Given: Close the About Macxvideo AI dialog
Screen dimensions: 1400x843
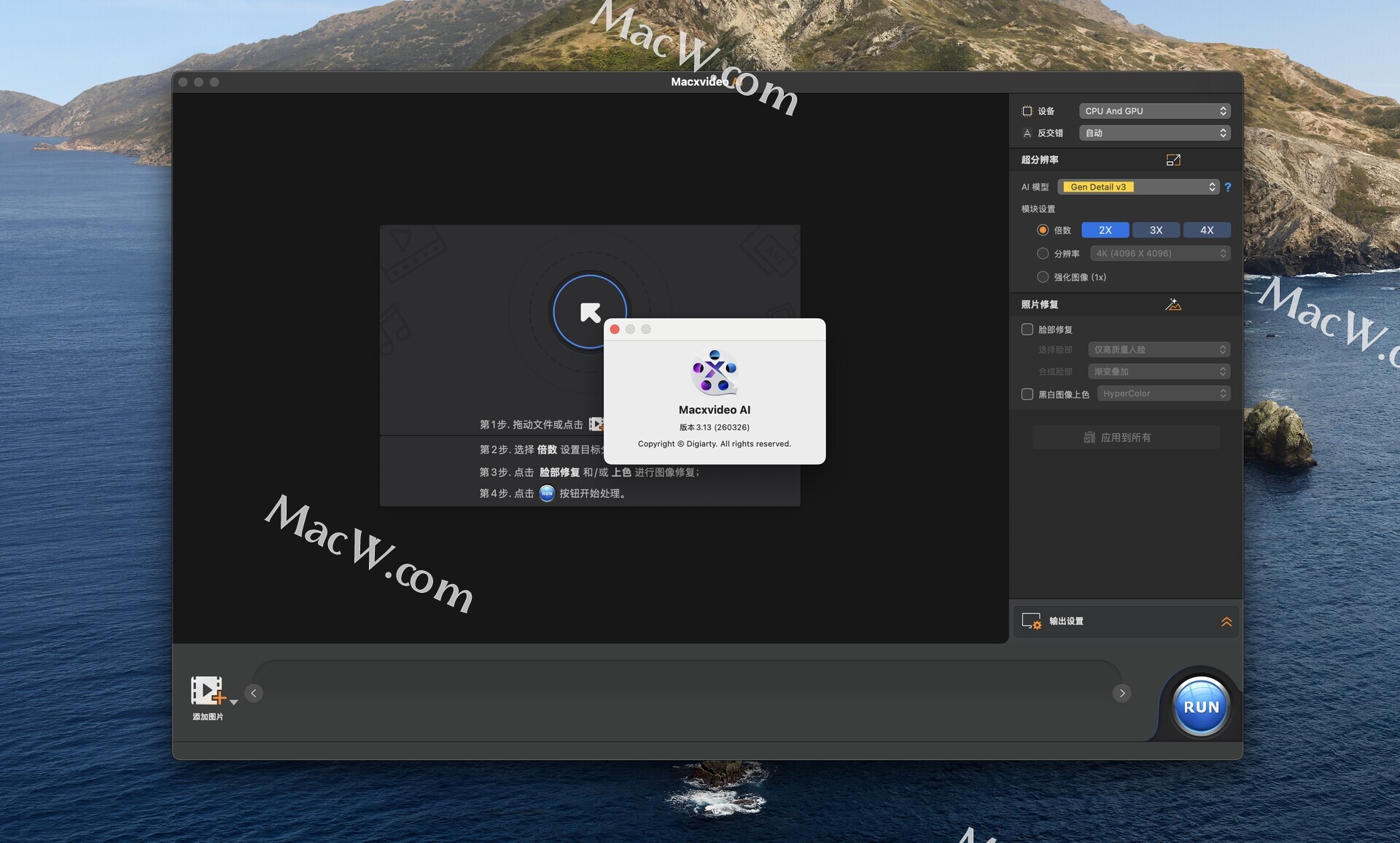Looking at the screenshot, I should pos(615,330).
